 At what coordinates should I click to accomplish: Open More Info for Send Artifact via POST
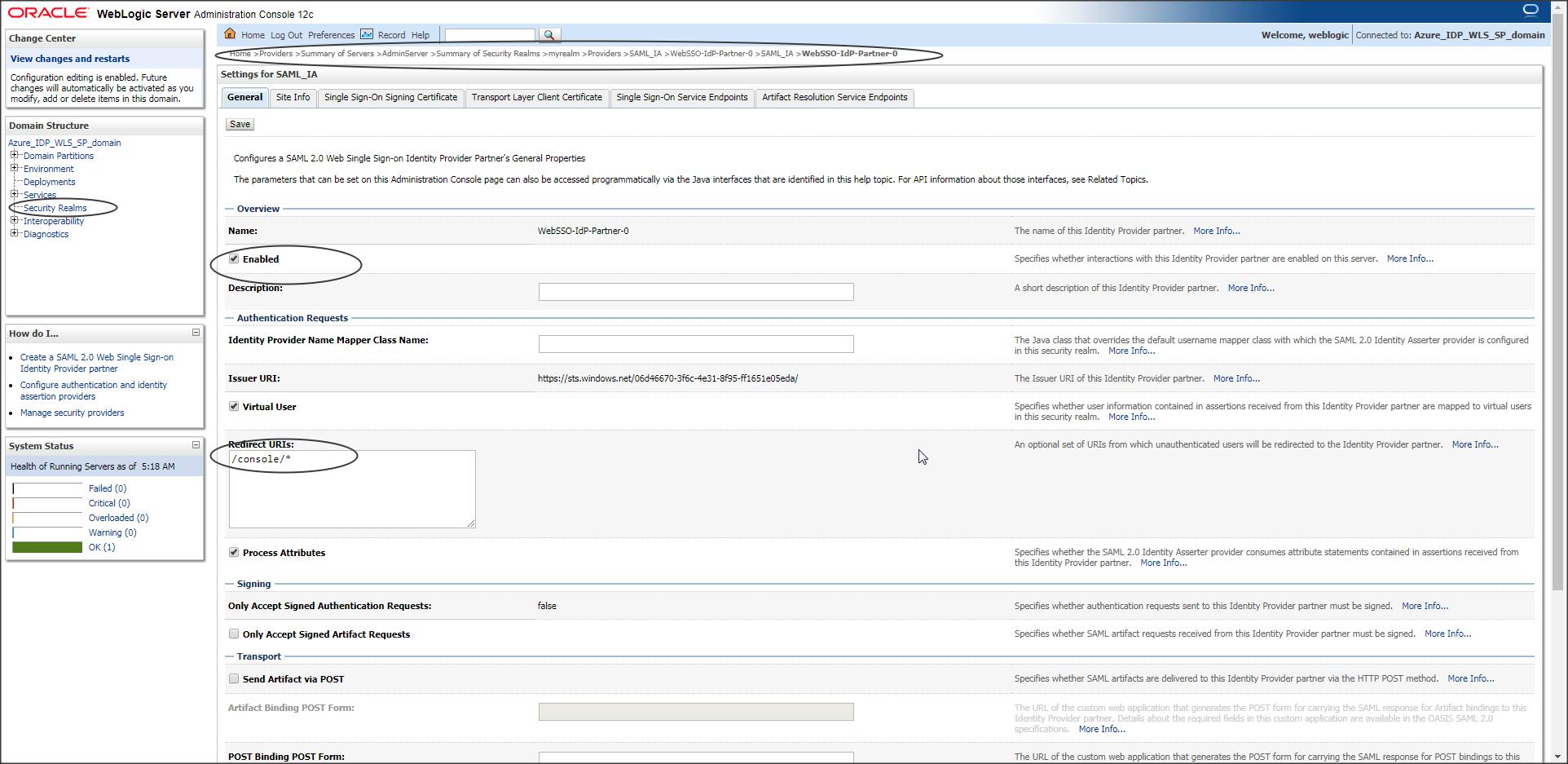(1470, 678)
